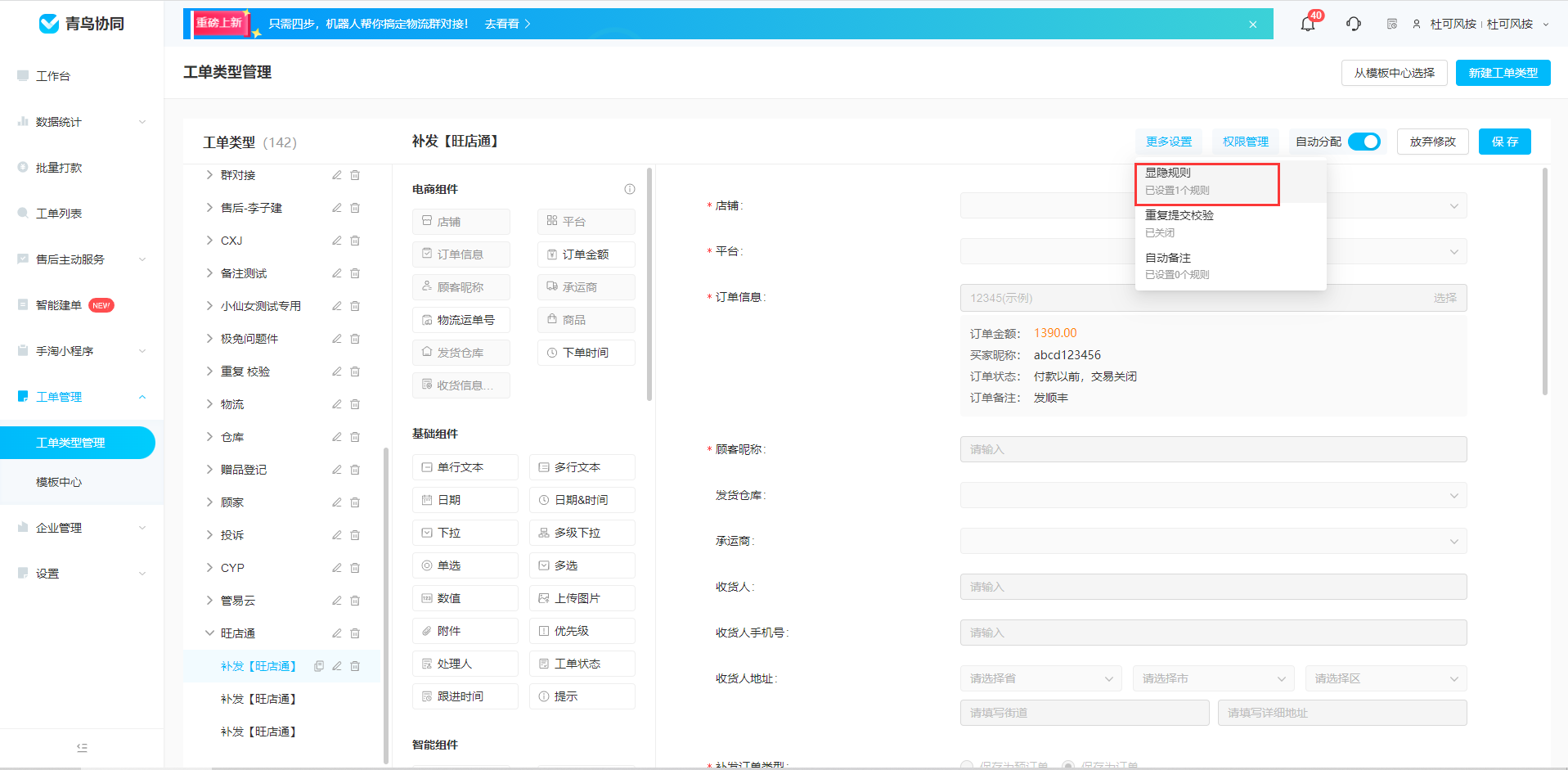Open the notification bell with 40 badge

[x=1308, y=24]
